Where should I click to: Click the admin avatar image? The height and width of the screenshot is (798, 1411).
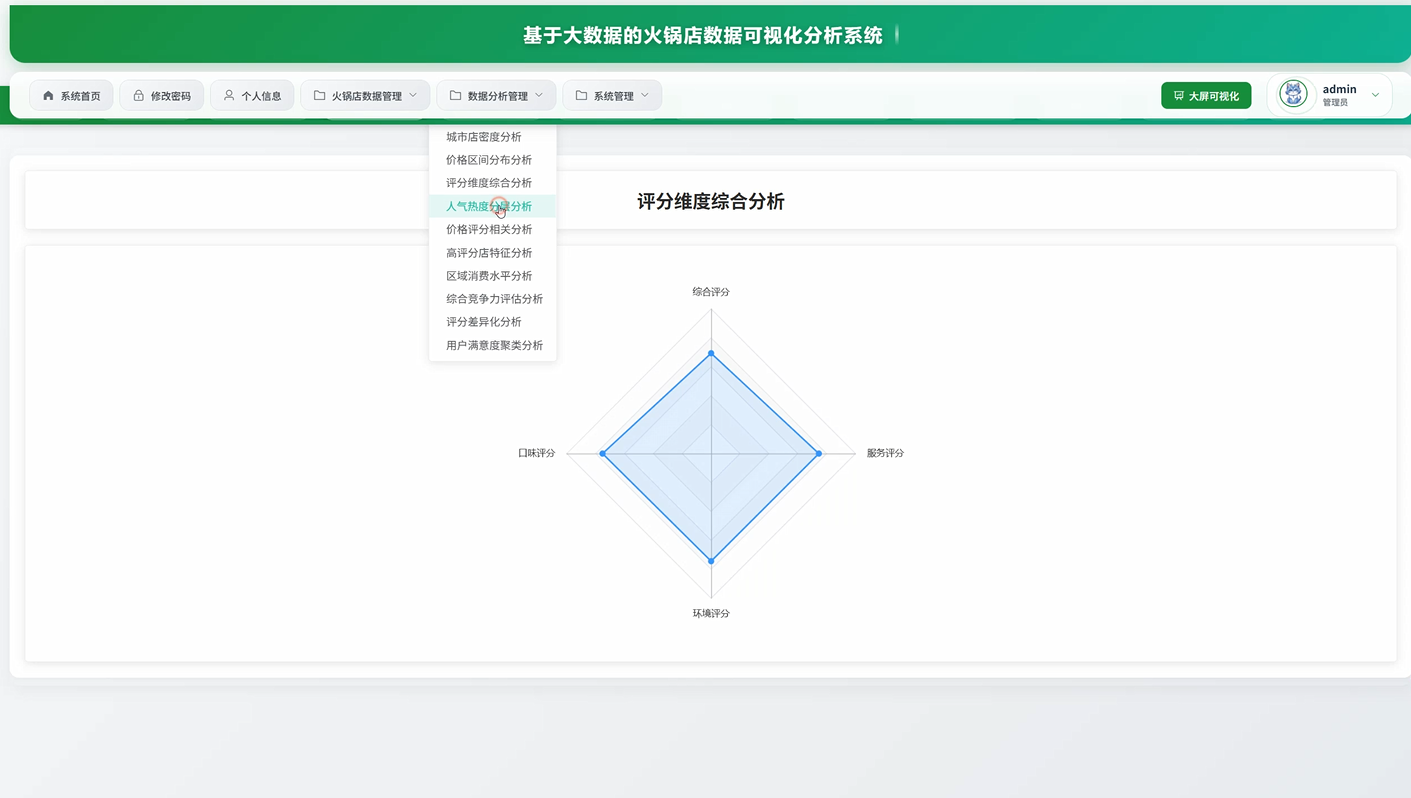pyautogui.click(x=1293, y=95)
